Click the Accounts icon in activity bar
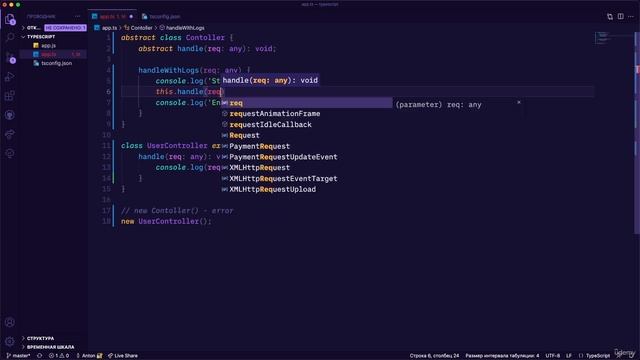This screenshot has width=640, height=360. pos(10,322)
